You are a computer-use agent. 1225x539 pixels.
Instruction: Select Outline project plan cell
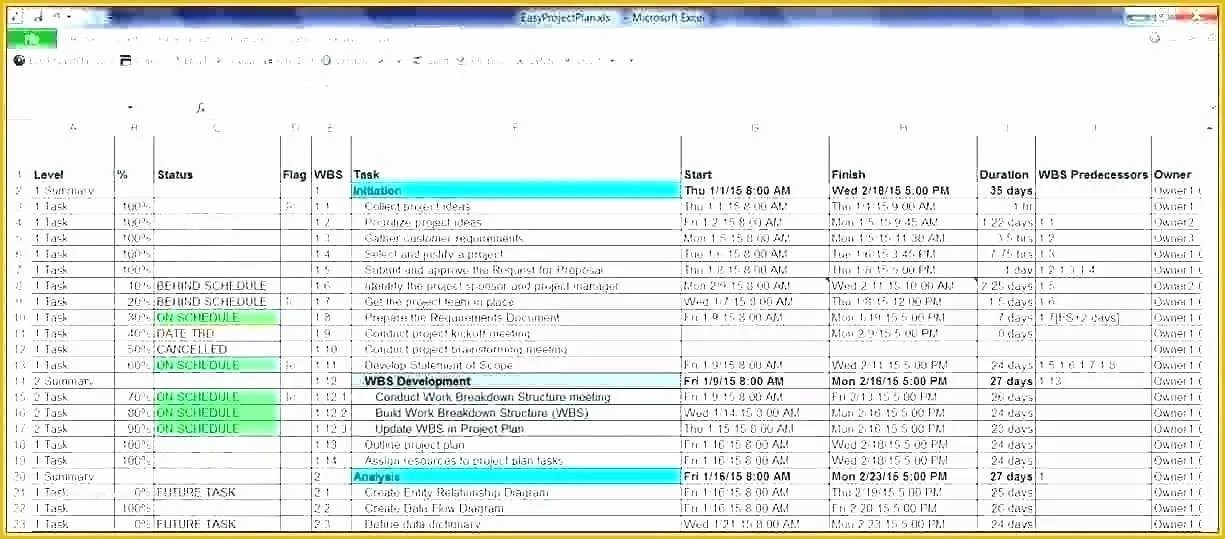[x=516, y=445]
